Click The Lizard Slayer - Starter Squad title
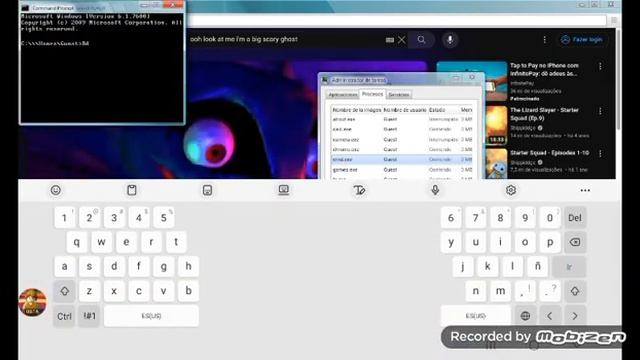Image resolution: width=640 pixels, height=360 pixels. (x=544, y=114)
